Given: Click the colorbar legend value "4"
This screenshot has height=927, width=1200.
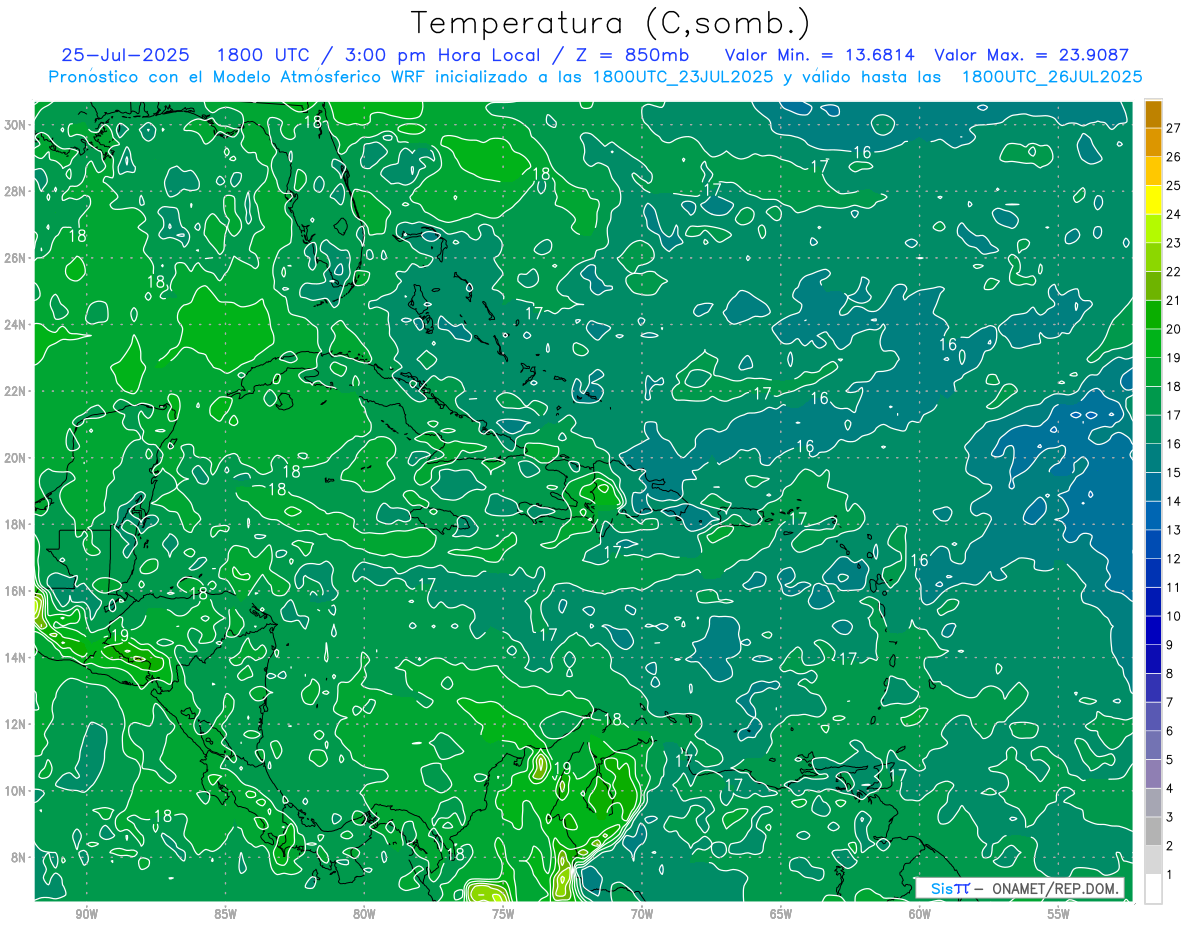Looking at the screenshot, I should tap(1169, 788).
